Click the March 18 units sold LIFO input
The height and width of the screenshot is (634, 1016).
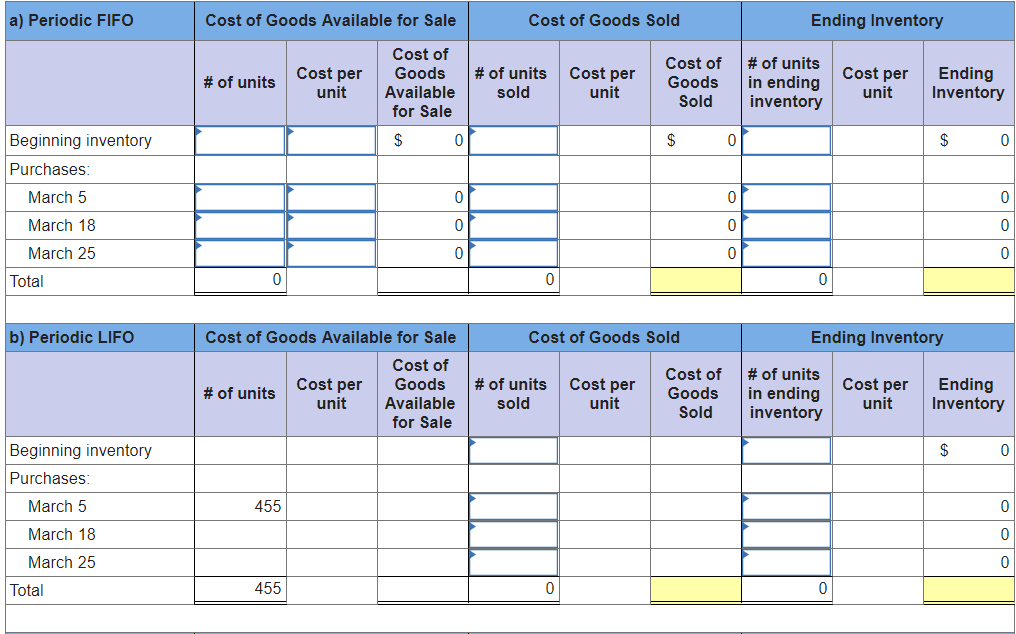coord(514,534)
